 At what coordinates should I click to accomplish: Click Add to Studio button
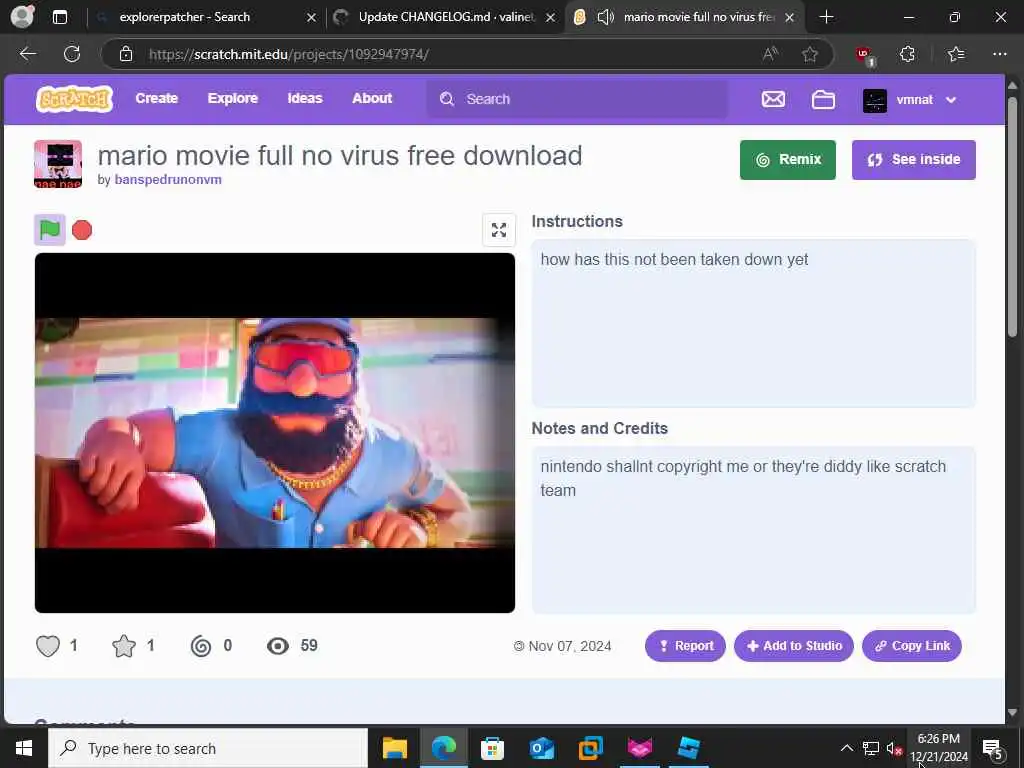[x=793, y=646]
